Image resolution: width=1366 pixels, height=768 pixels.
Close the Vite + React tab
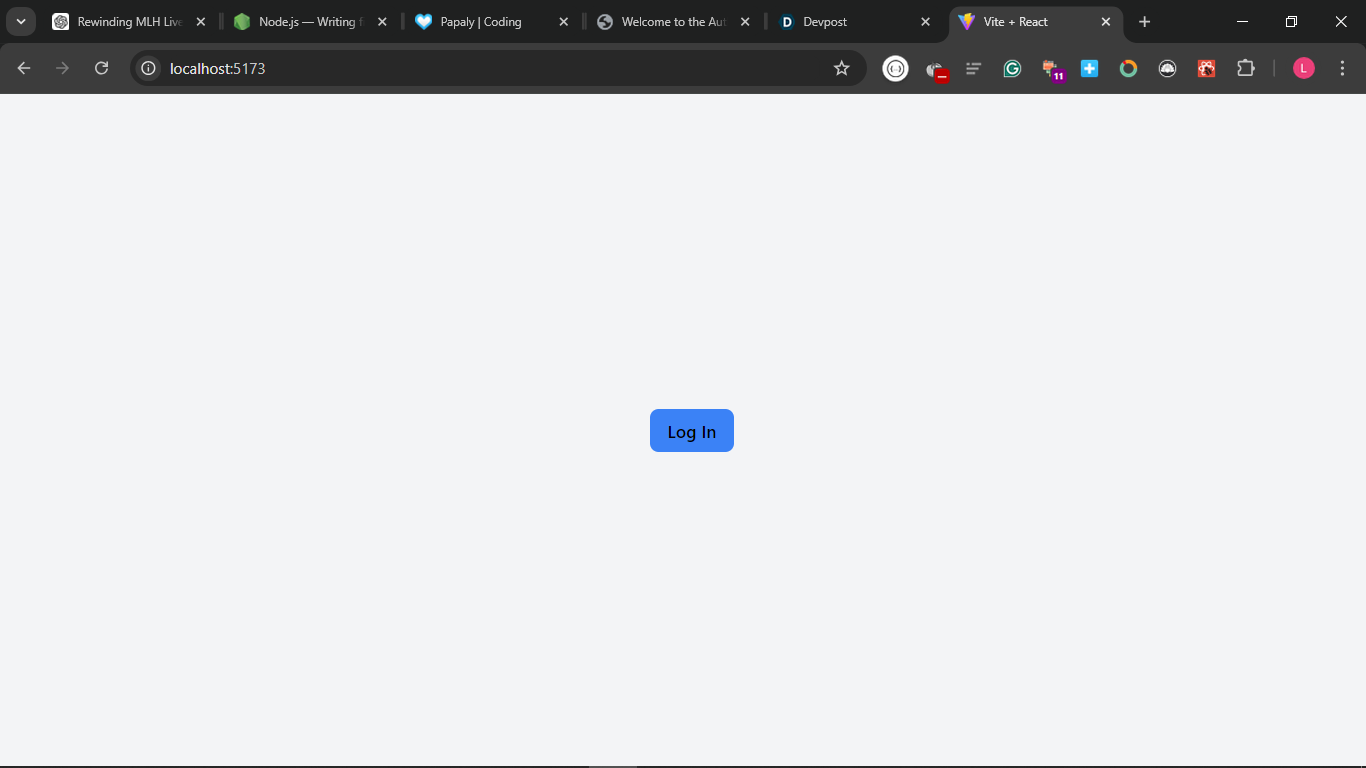pos(1106,22)
